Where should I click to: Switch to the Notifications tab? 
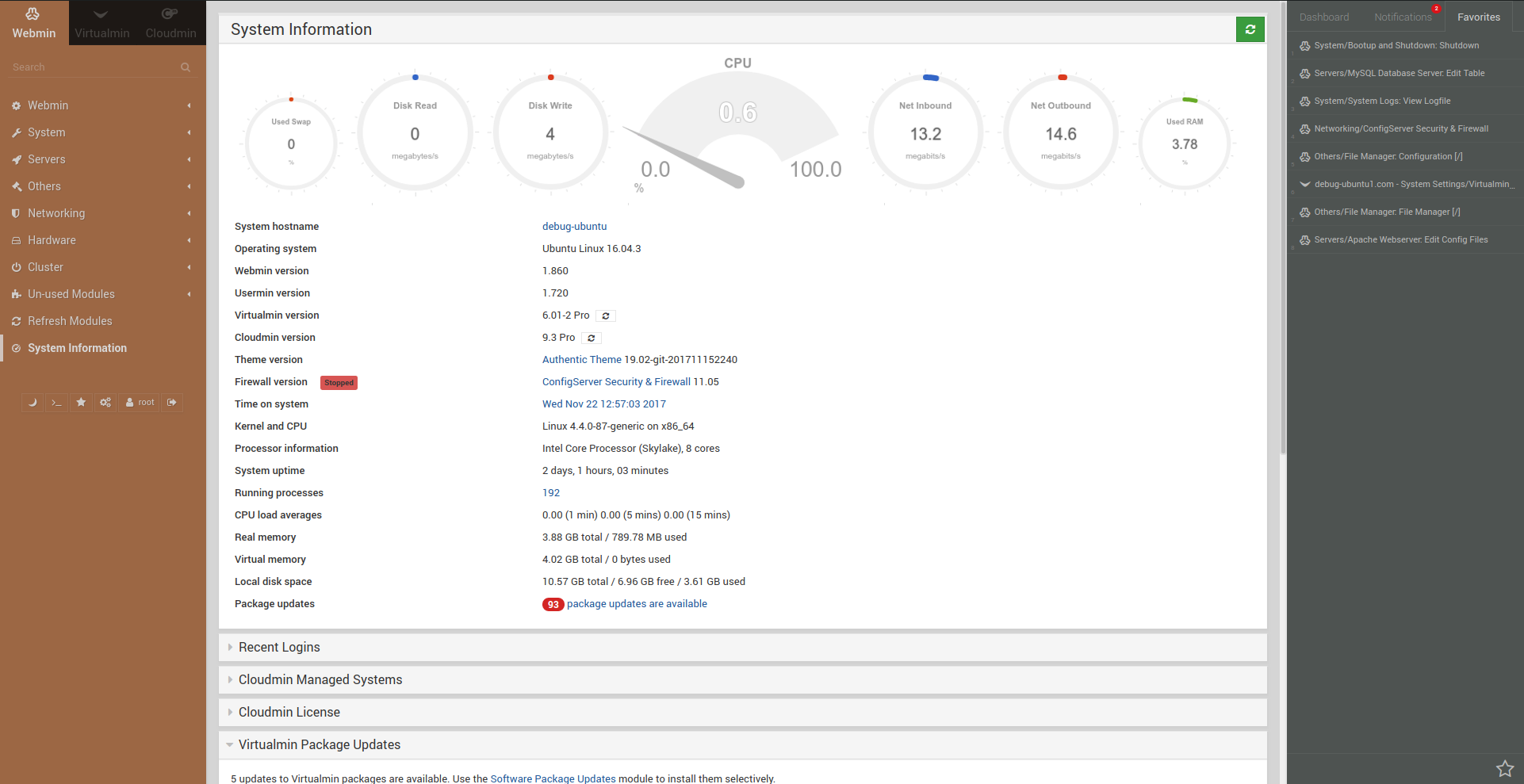[x=1403, y=17]
